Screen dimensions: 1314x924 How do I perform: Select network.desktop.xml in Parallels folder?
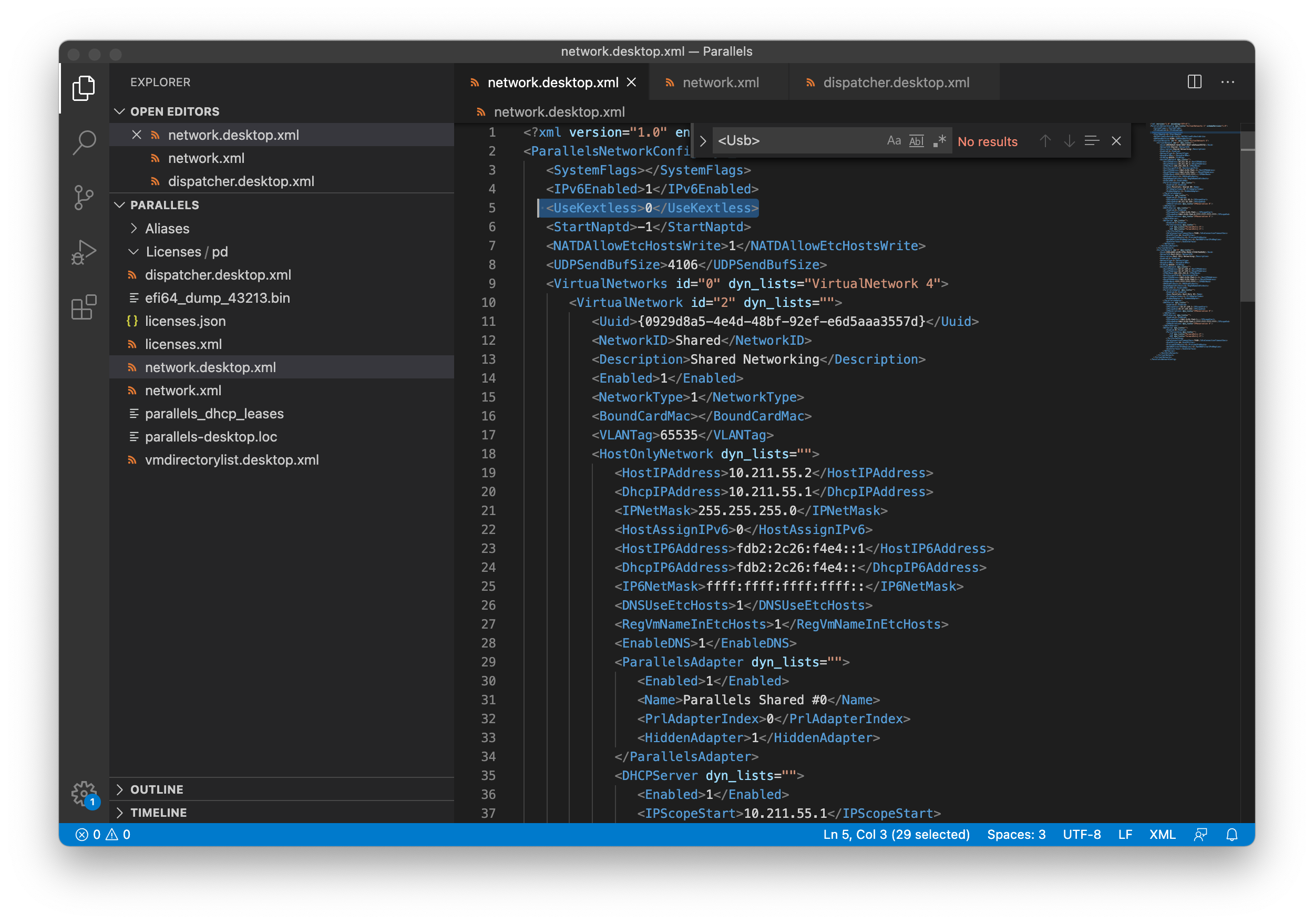point(281,367)
